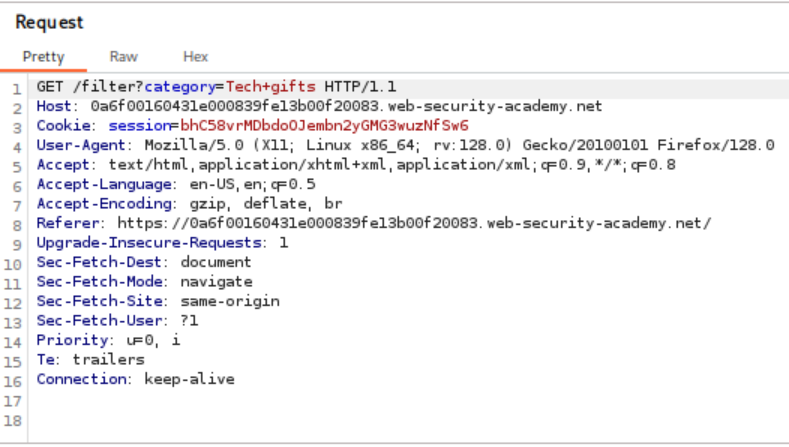
Task: Click line number 18 in the gutter
Action: 17,419
